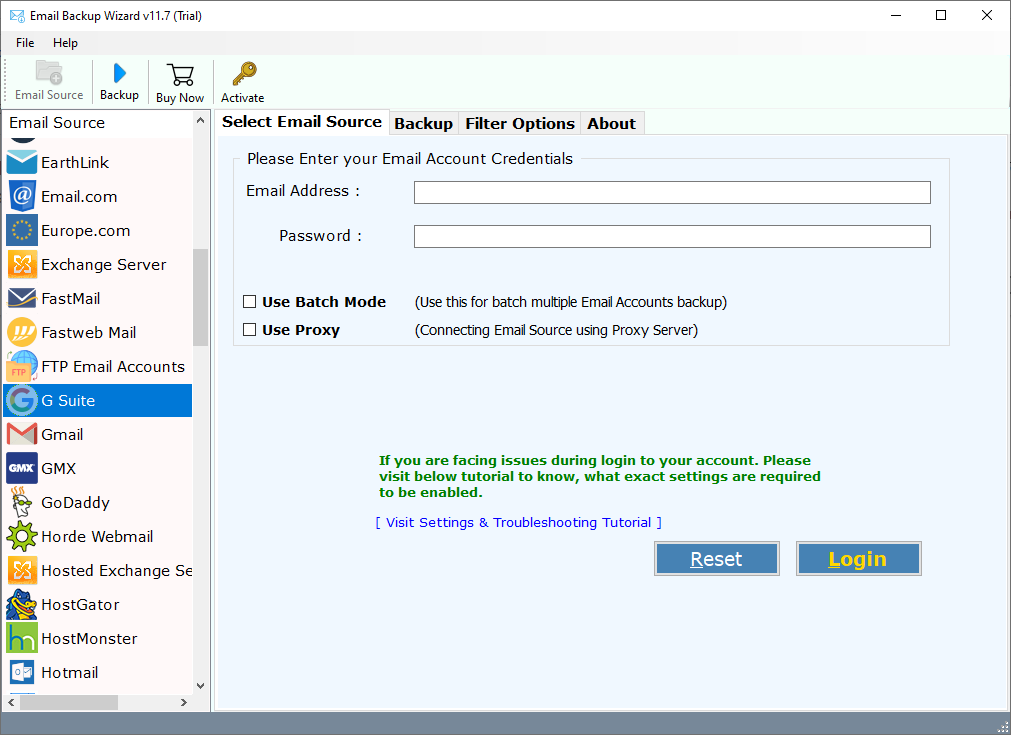Screen dimensions: 1011x735
Task: Select Email.com from the list
Action: tap(98, 197)
